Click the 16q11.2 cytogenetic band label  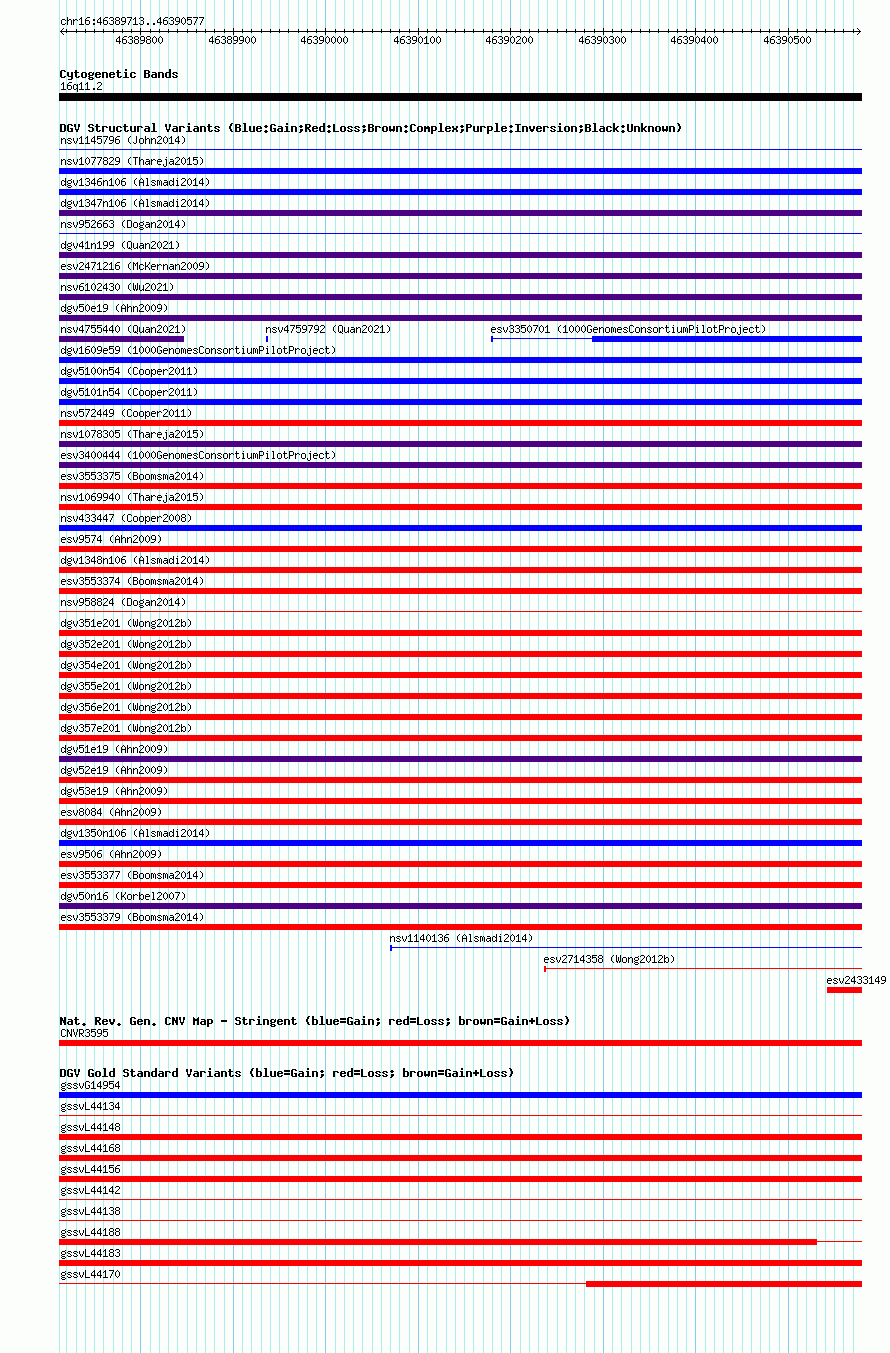(x=81, y=86)
